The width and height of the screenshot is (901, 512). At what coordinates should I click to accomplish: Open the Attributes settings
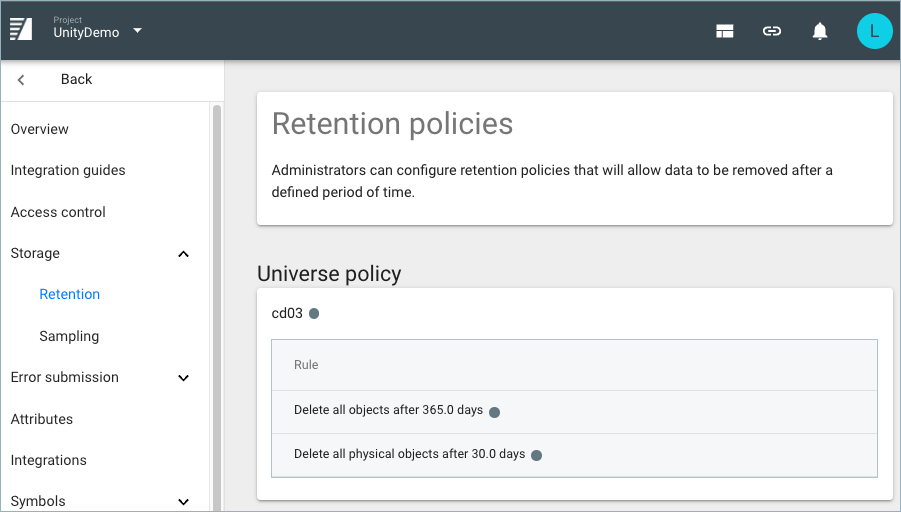(42, 420)
